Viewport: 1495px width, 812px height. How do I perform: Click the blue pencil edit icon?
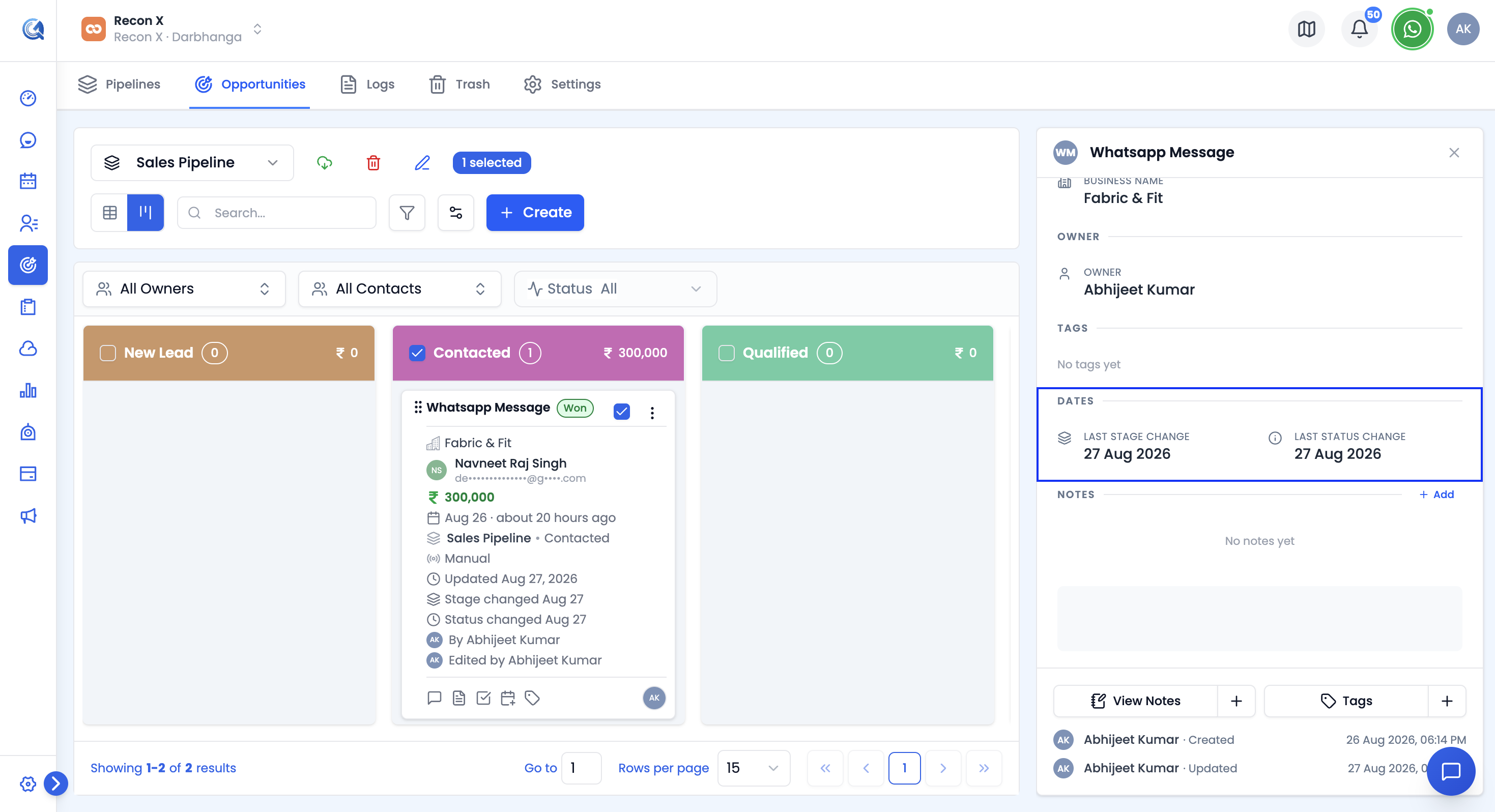pos(422,162)
